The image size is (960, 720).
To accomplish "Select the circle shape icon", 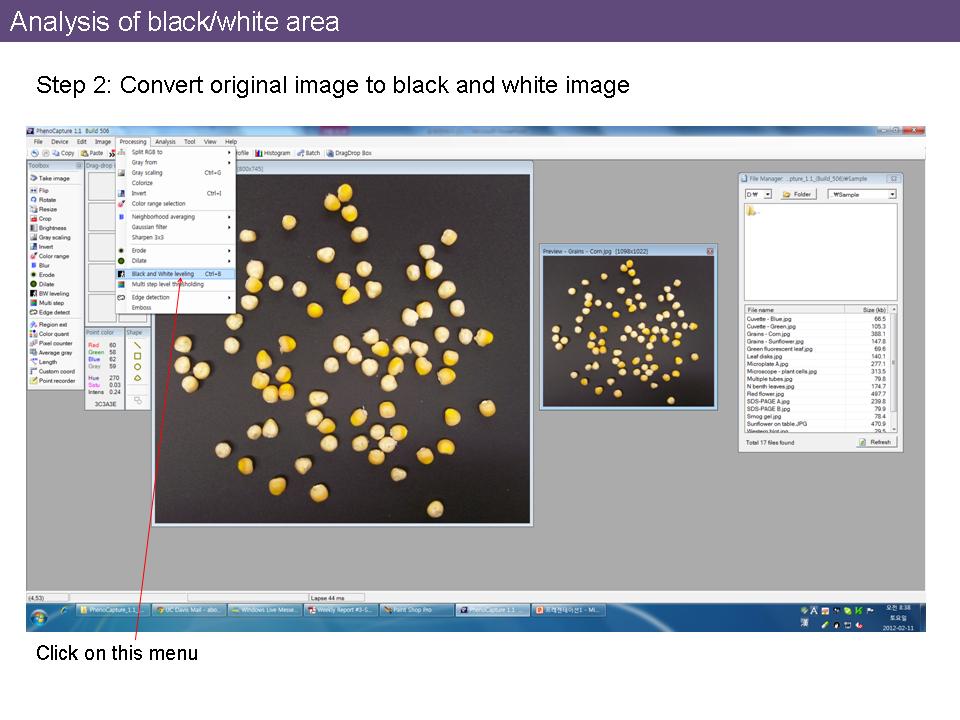I will (x=137, y=366).
